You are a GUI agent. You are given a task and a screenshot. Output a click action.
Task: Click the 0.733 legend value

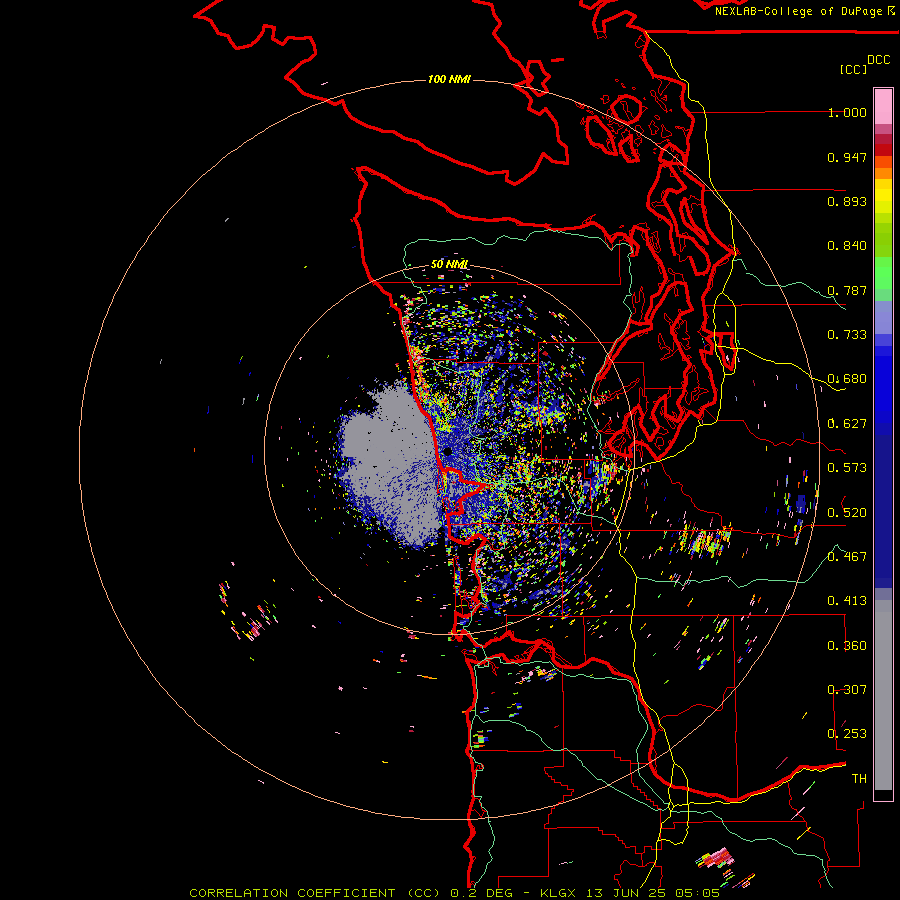847,335
